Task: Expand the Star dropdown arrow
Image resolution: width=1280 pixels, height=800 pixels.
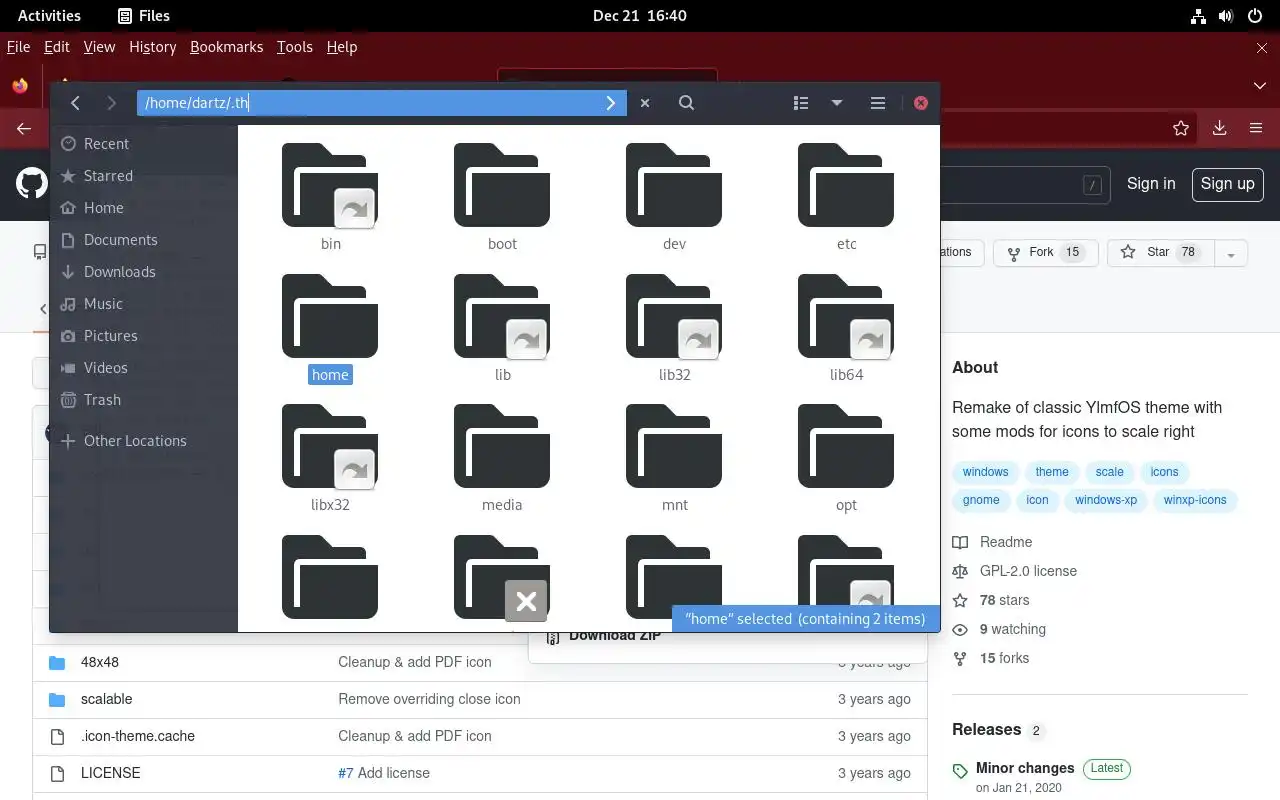Action: (1231, 253)
